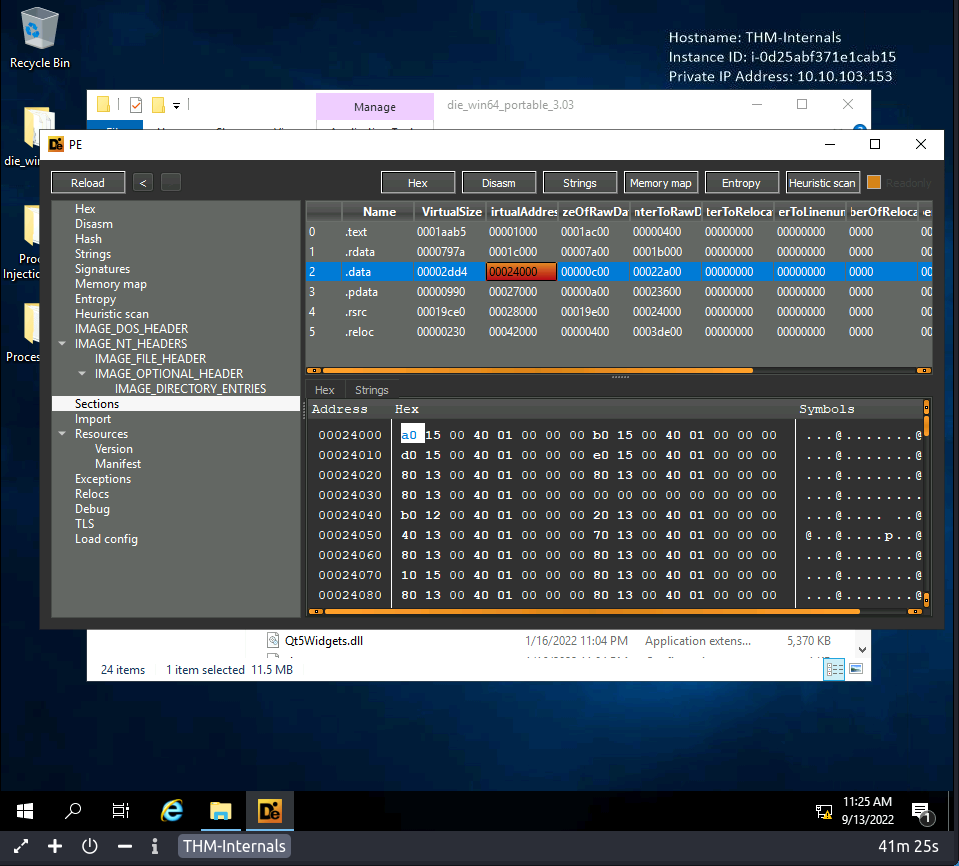The image size is (959, 866).
Task: Open the Manage ribbon tab in Explorer
Action: point(374,107)
